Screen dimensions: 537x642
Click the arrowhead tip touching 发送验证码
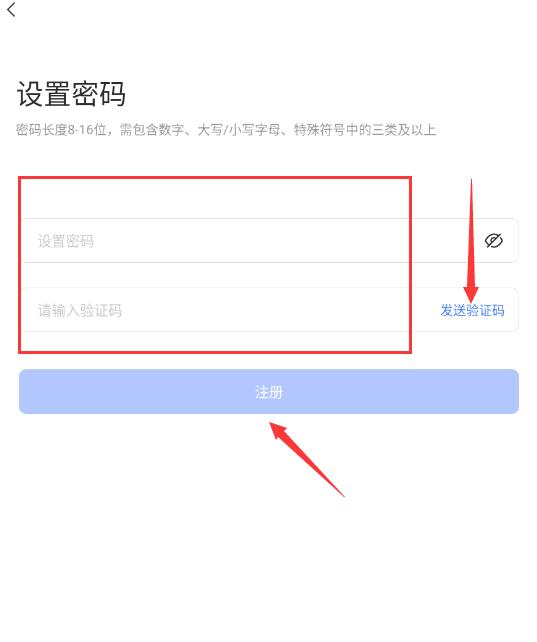point(471,301)
